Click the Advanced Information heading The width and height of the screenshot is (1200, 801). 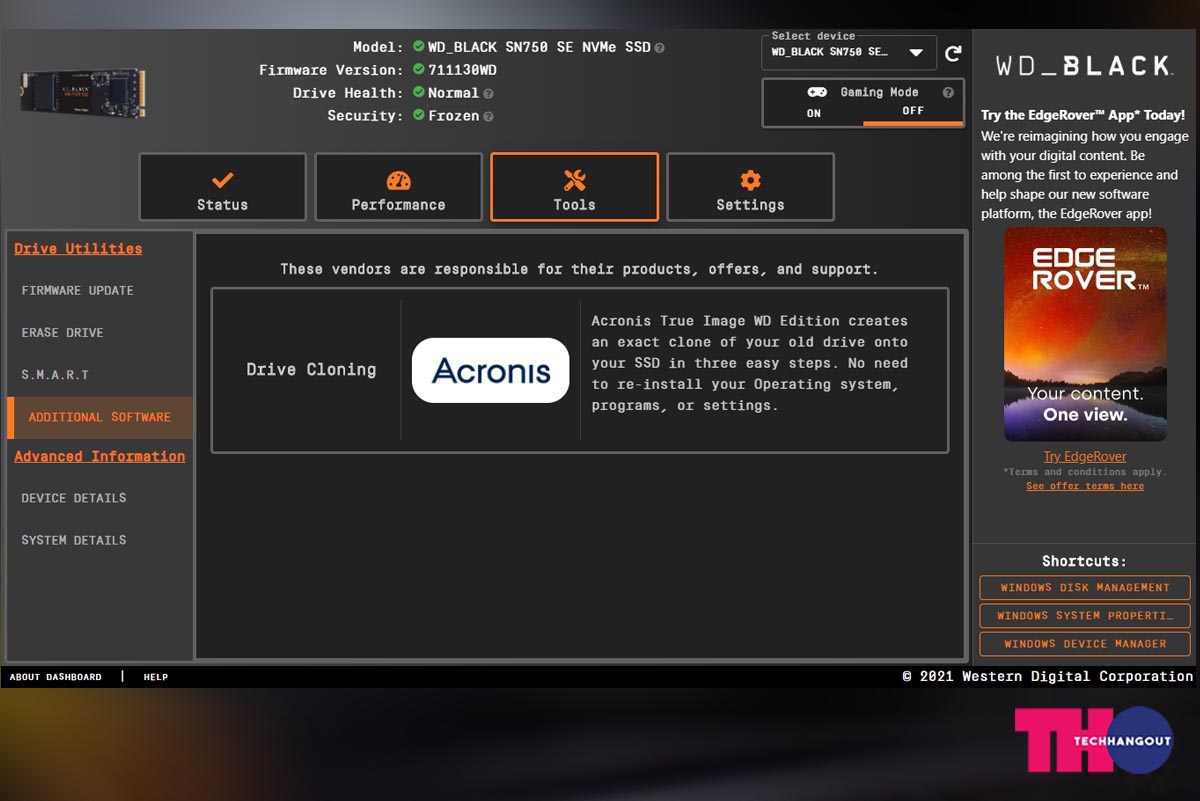(99, 457)
